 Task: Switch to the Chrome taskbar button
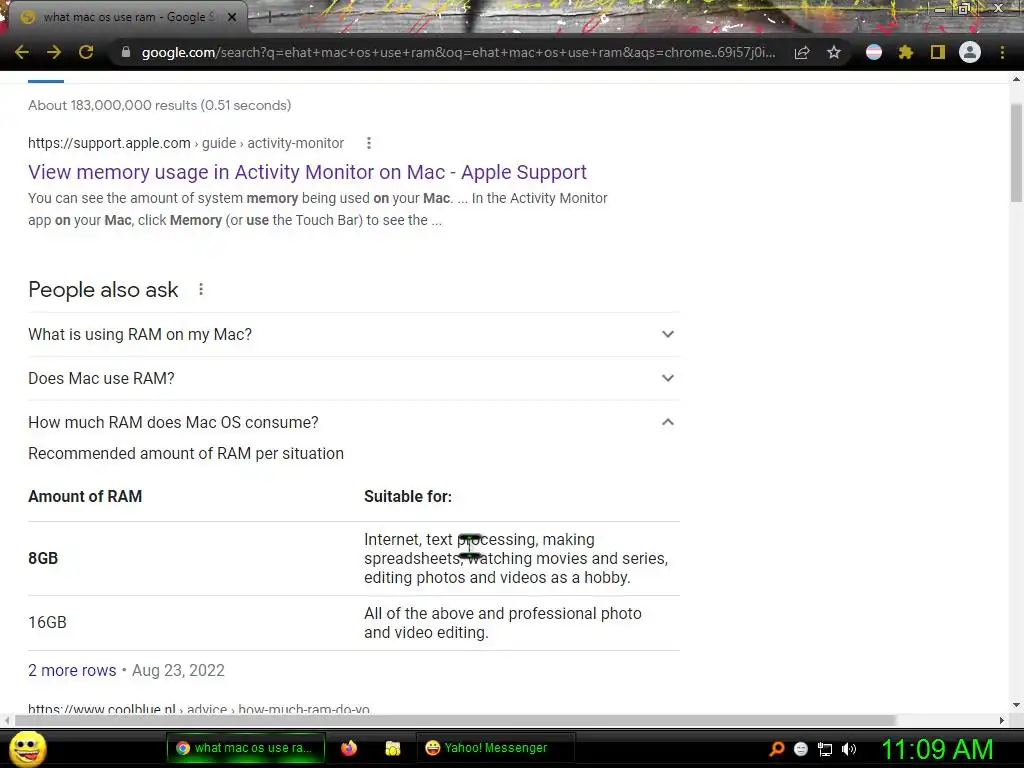(245, 748)
